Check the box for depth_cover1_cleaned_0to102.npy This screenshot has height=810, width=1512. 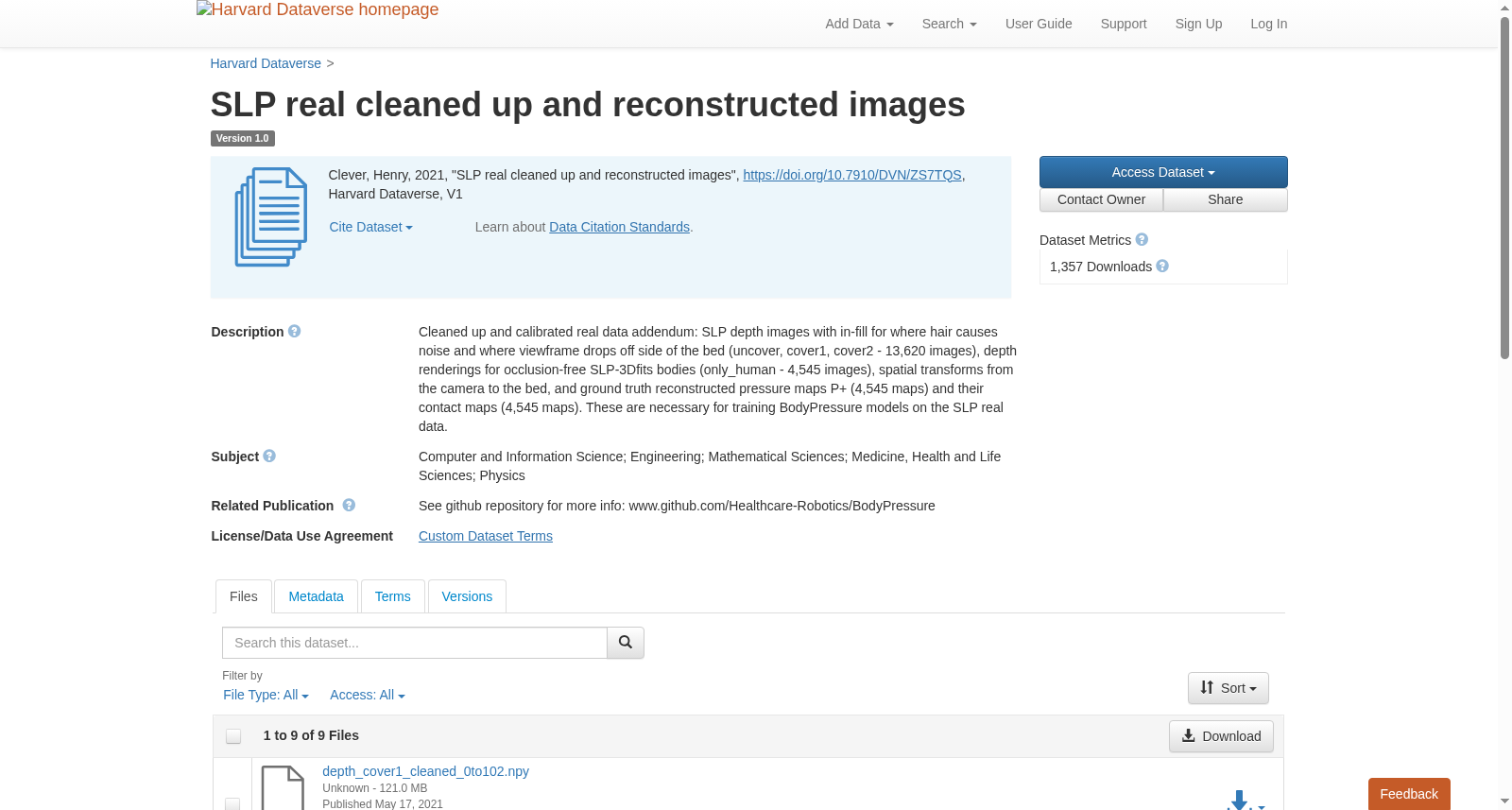click(232, 804)
